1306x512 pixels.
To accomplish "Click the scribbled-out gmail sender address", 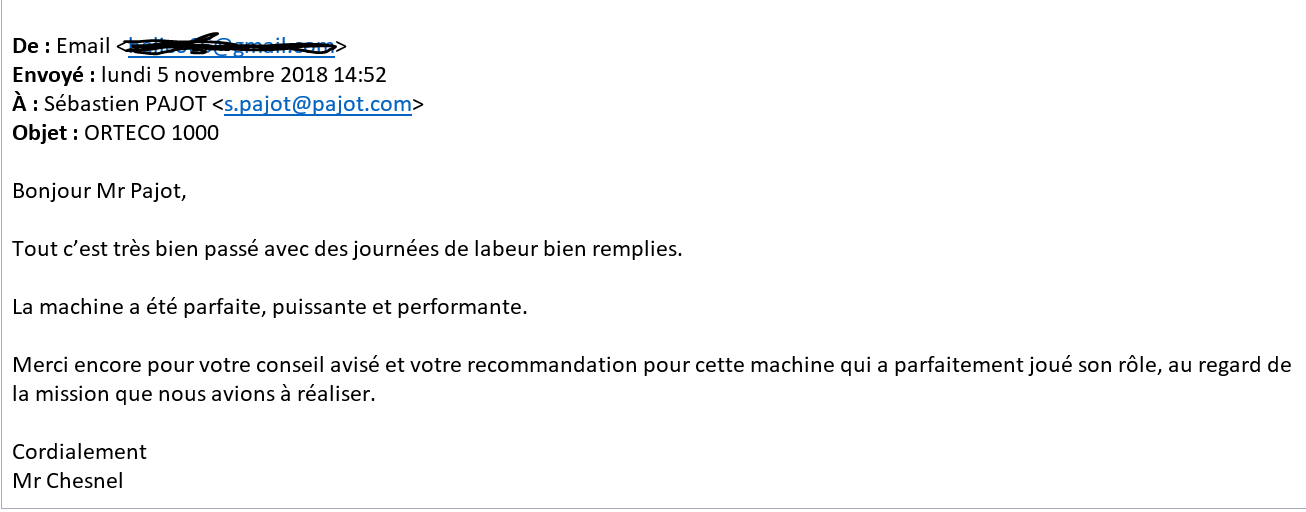I will pos(231,45).
